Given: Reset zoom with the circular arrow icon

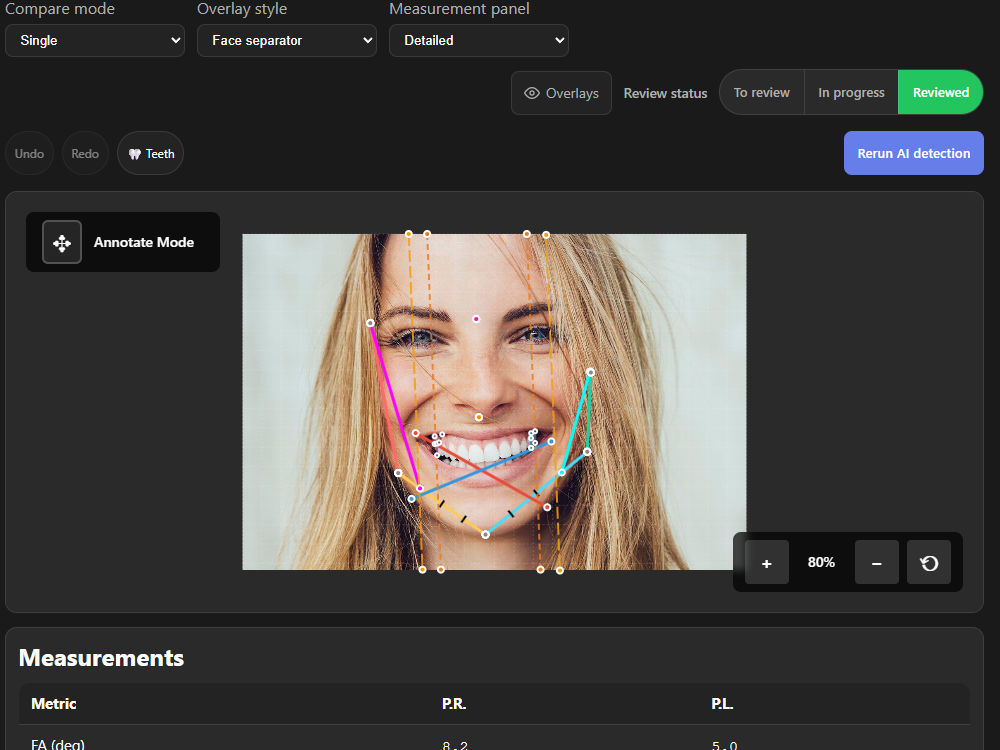Looking at the screenshot, I should click(929, 562).
